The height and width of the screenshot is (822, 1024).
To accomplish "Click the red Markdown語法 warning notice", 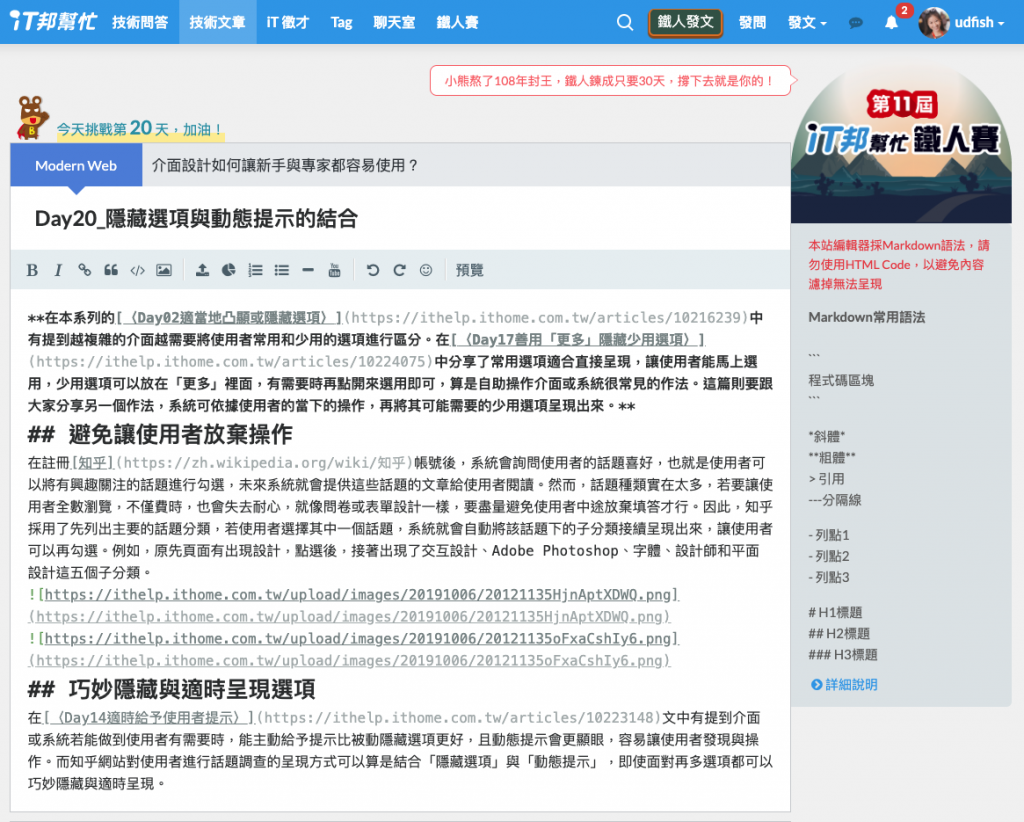I will point(899,264).
